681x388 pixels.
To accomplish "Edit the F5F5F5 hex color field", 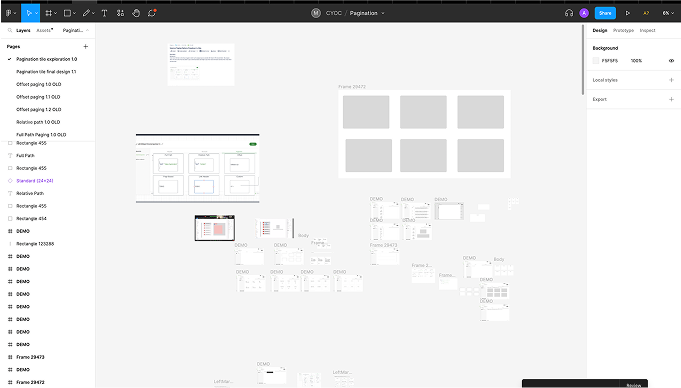I will tap(610, 61).
